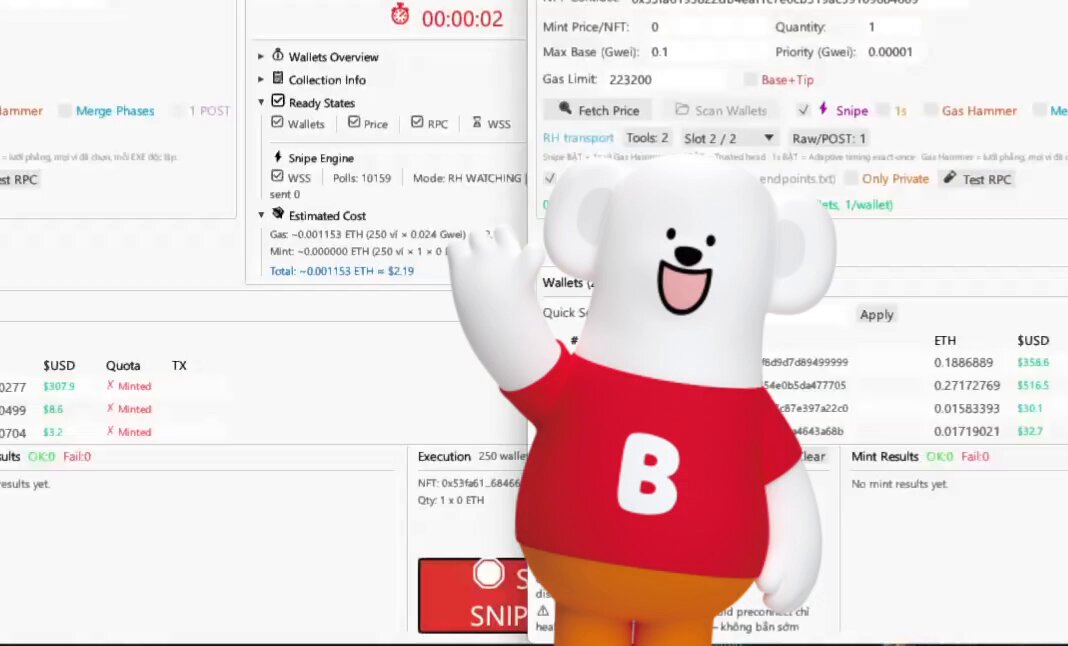Expand the Collection Info section arrow
1068x646 pixels.
(261, 80)
